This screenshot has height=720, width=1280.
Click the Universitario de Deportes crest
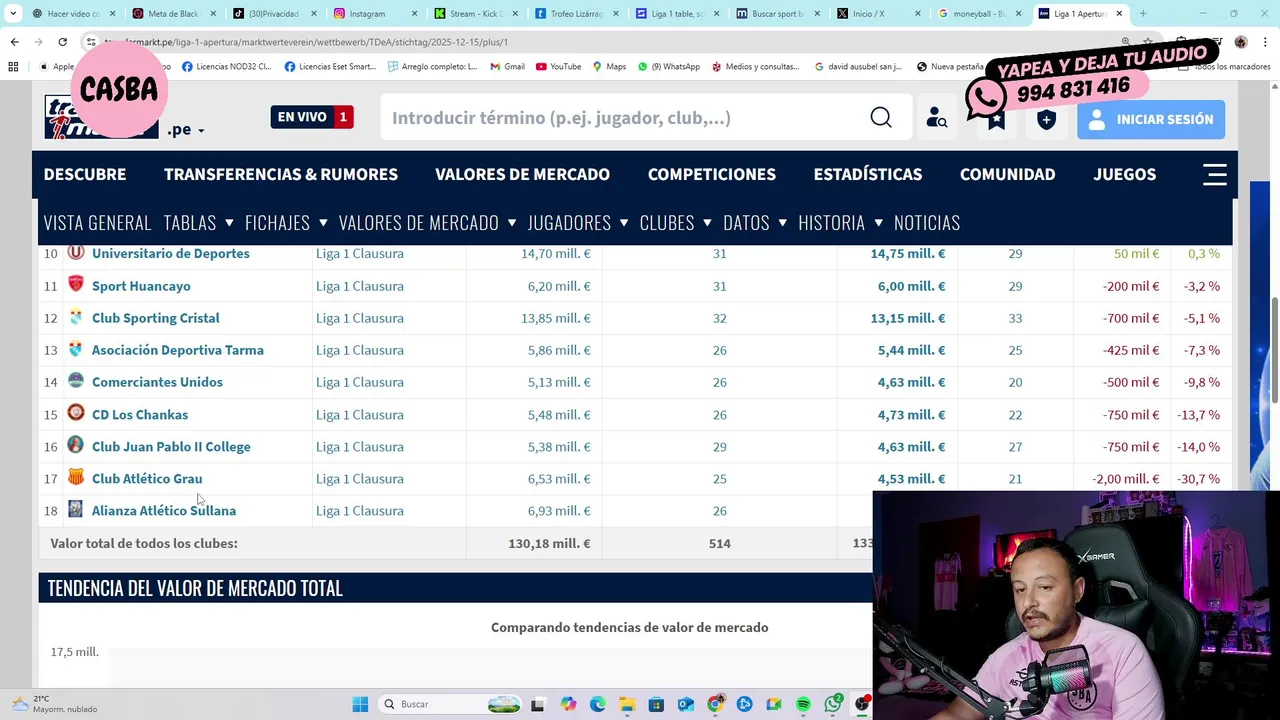click(x=76, y=252)
